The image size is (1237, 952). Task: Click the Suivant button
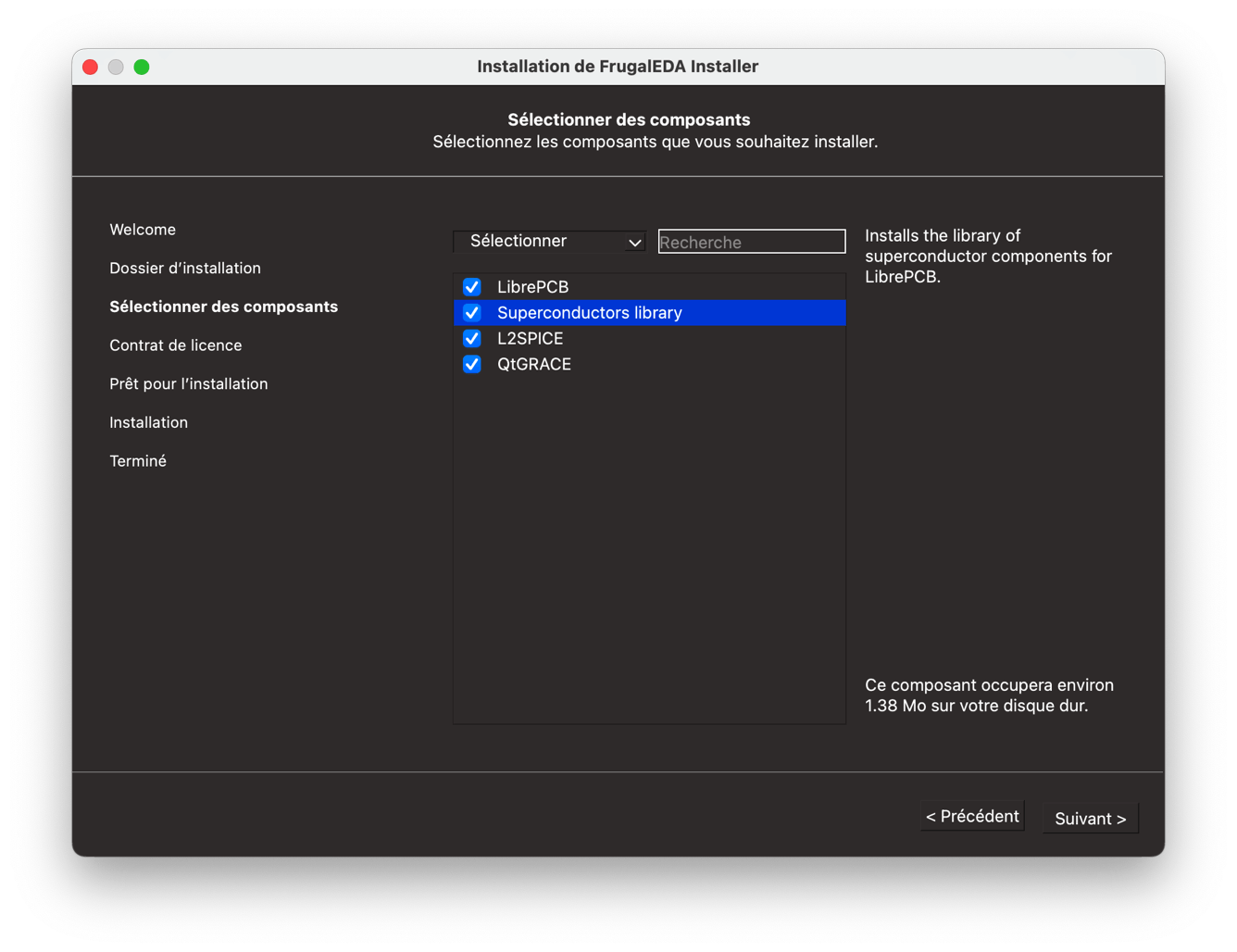[x=1090, y=819]
